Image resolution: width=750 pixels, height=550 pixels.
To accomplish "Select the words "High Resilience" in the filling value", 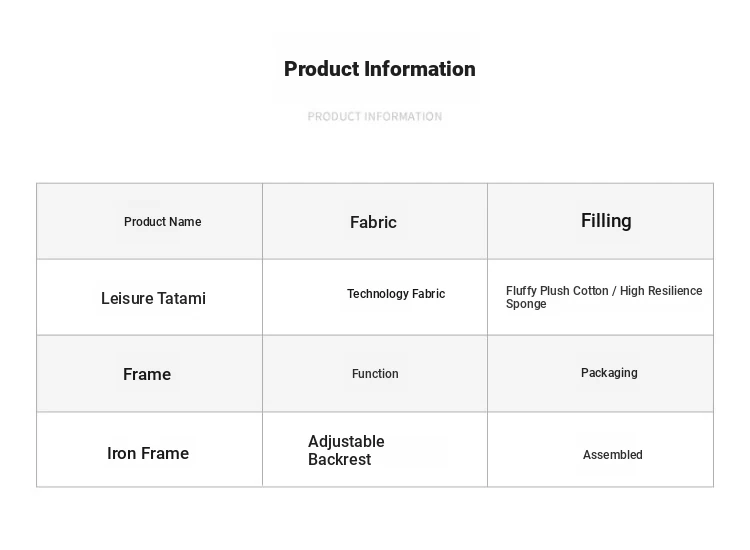I will pyautogui.click(x=661, y=291).
